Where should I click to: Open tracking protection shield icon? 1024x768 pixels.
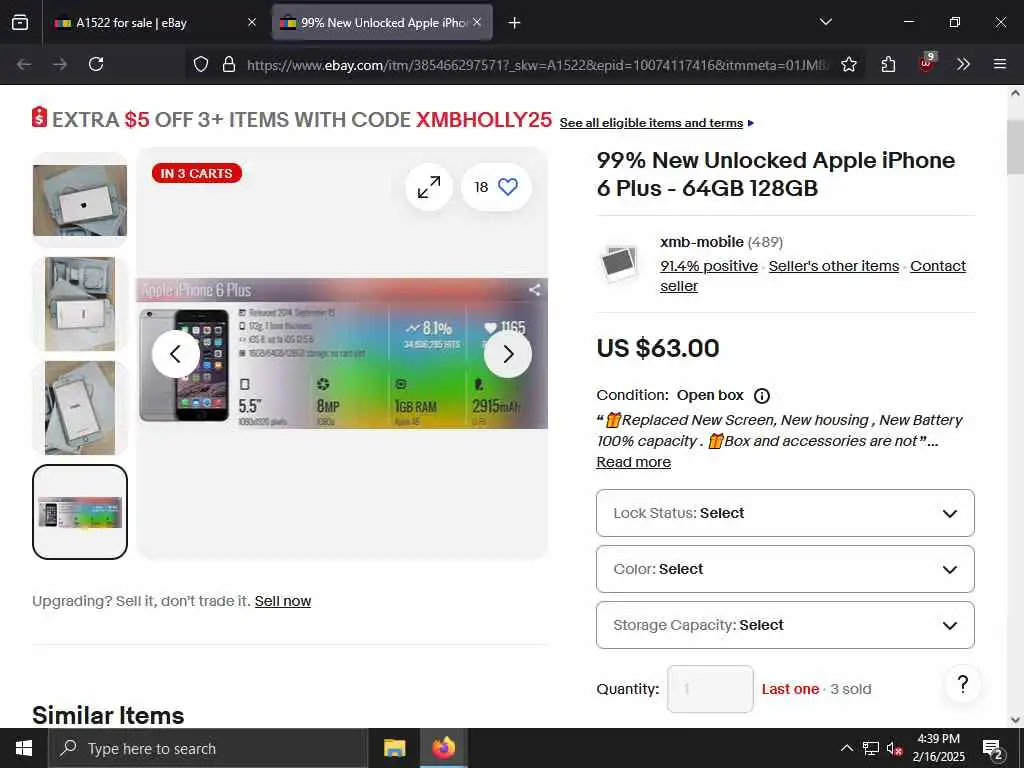(201, 64)
